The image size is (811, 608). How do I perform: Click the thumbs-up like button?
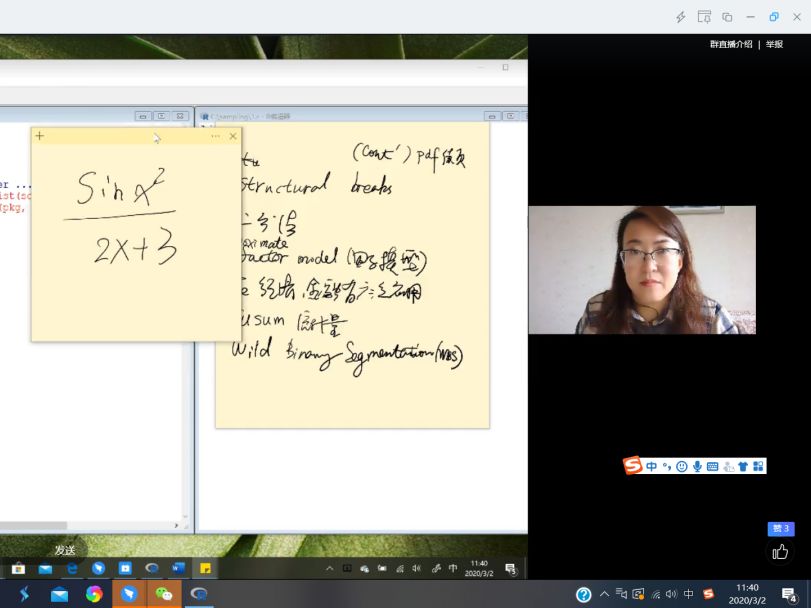pyautogui.click(x=780, y=552)
